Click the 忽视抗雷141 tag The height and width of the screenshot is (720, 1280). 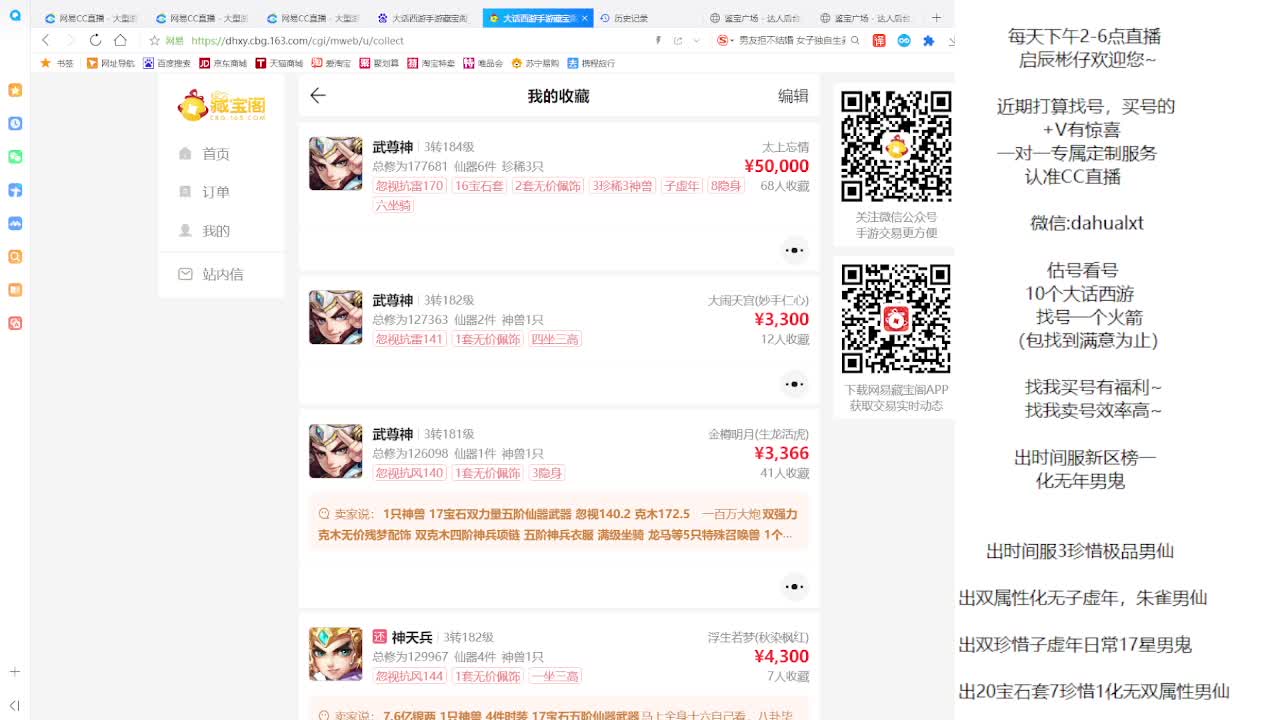click(409, 339)
